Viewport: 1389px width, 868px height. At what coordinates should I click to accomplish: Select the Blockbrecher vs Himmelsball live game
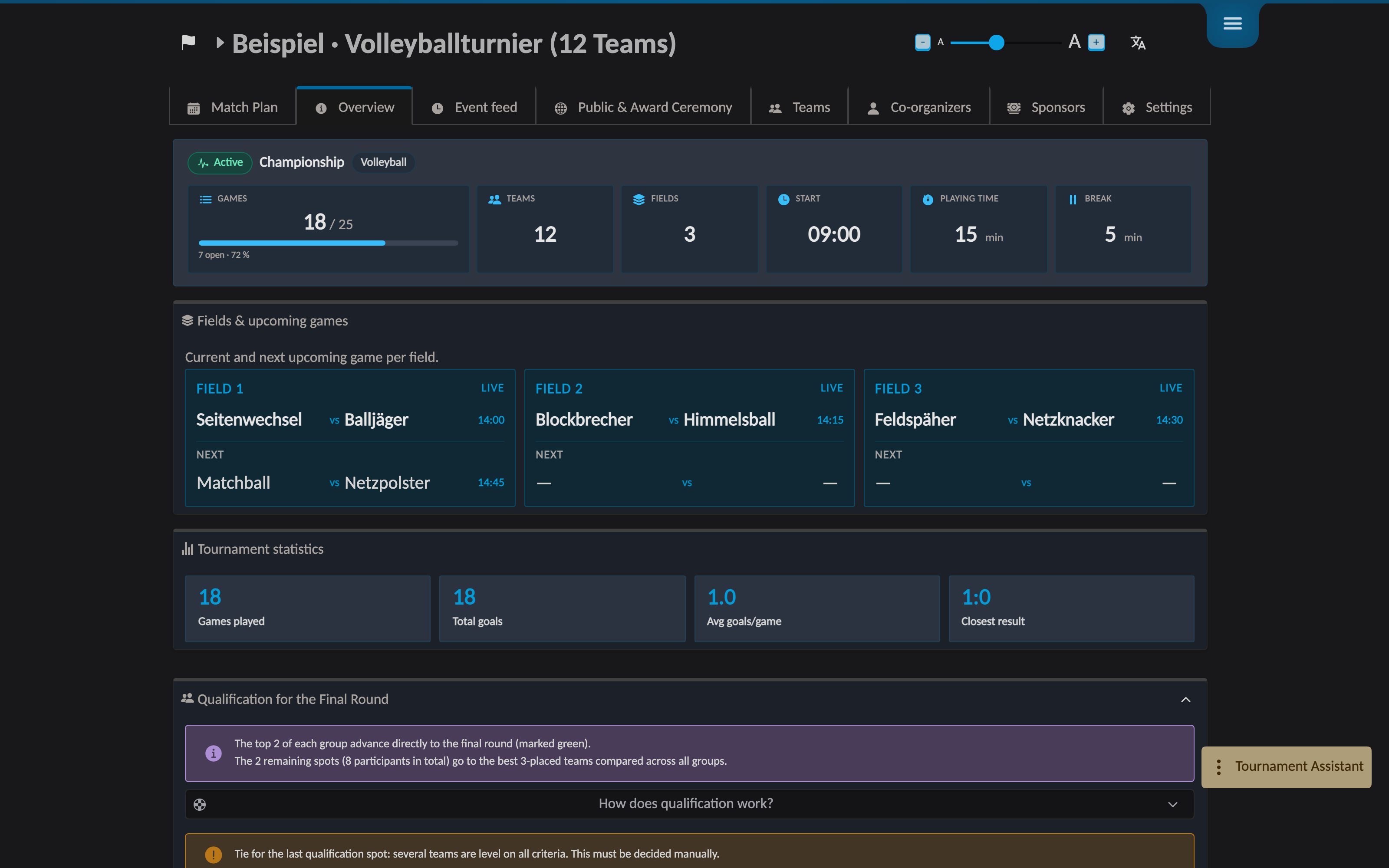pos(689,420)
